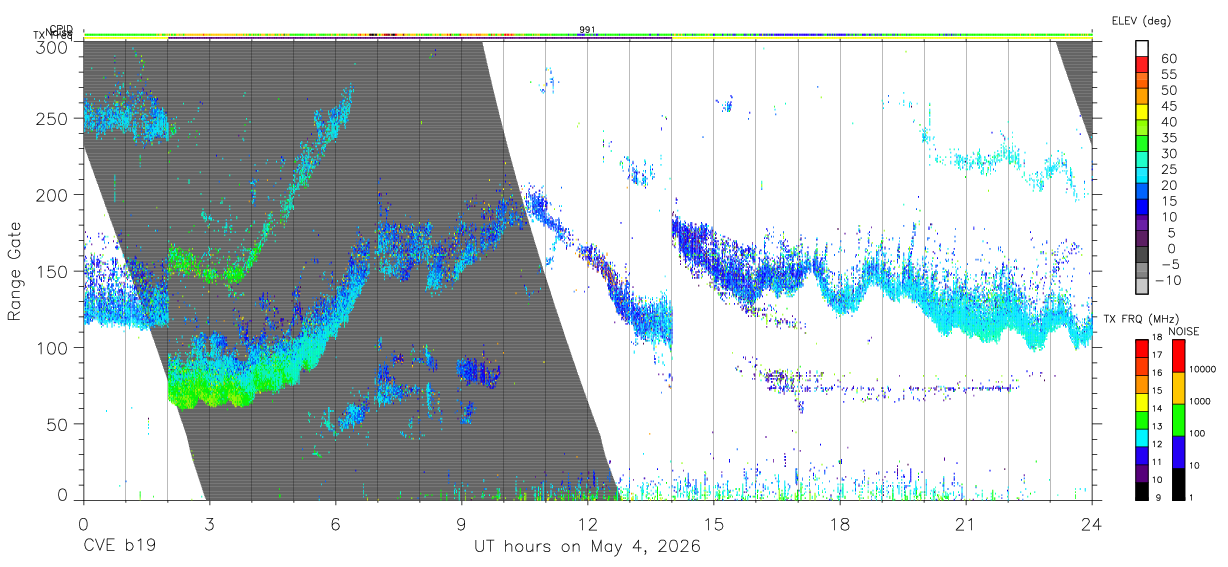This screenshot has width=1228, height=567.
Task: Click the '18' hour tick on the UT axis
Action: [840, 525]
